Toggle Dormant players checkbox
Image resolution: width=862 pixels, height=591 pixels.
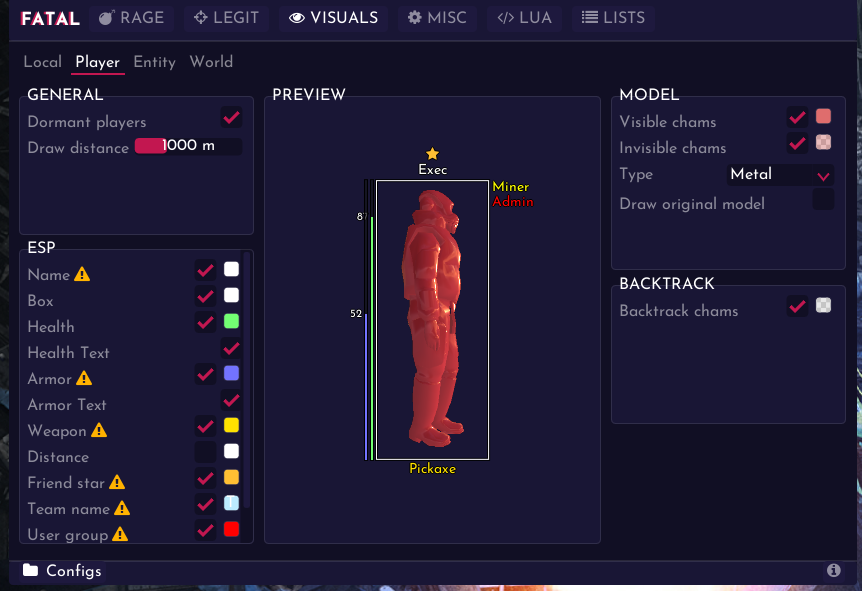(x=231, y=118)
